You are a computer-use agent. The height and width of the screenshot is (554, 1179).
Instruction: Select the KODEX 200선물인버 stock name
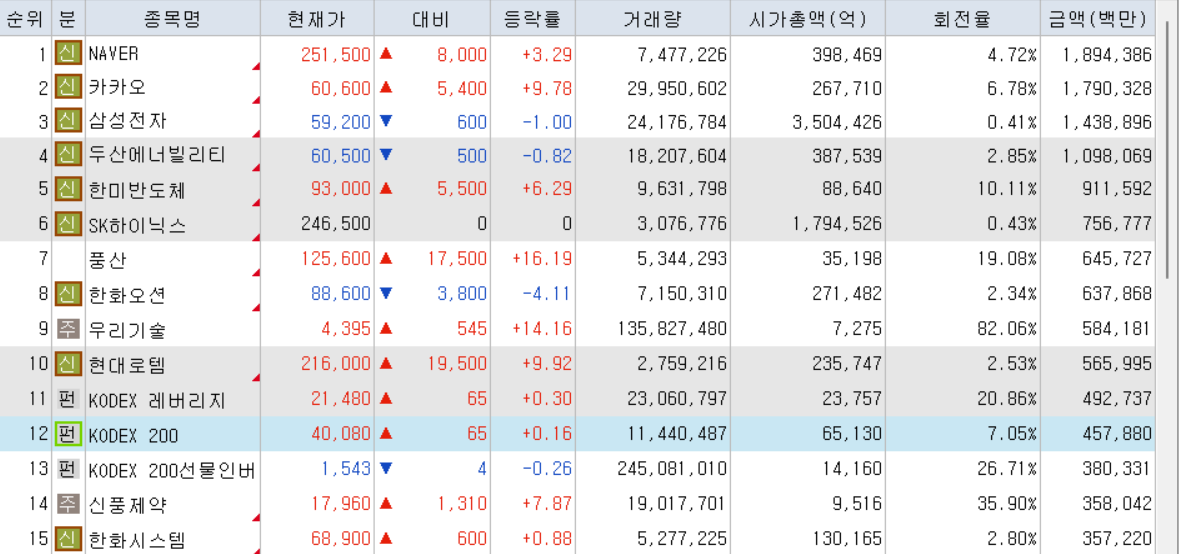[x=172, y=470]
